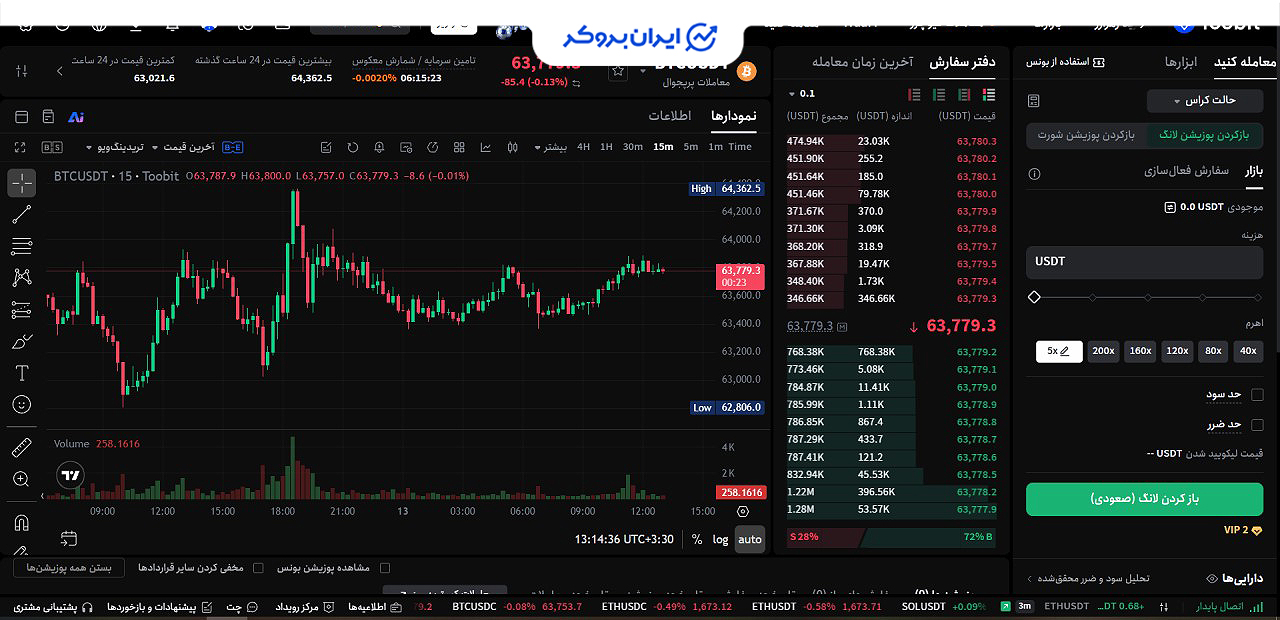Viewport: 1280px width, 620px height.
Task: Pick the text annotation tool
Action: tap(21, 373)
